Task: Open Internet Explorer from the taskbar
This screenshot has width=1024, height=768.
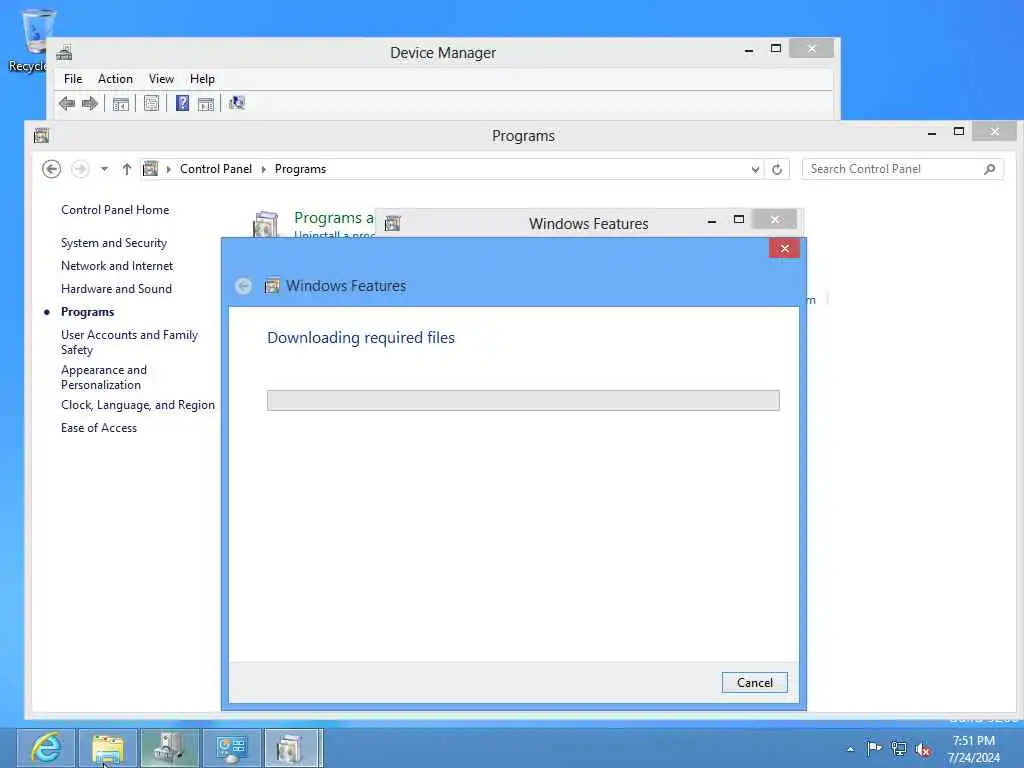Action: point(46,748)
